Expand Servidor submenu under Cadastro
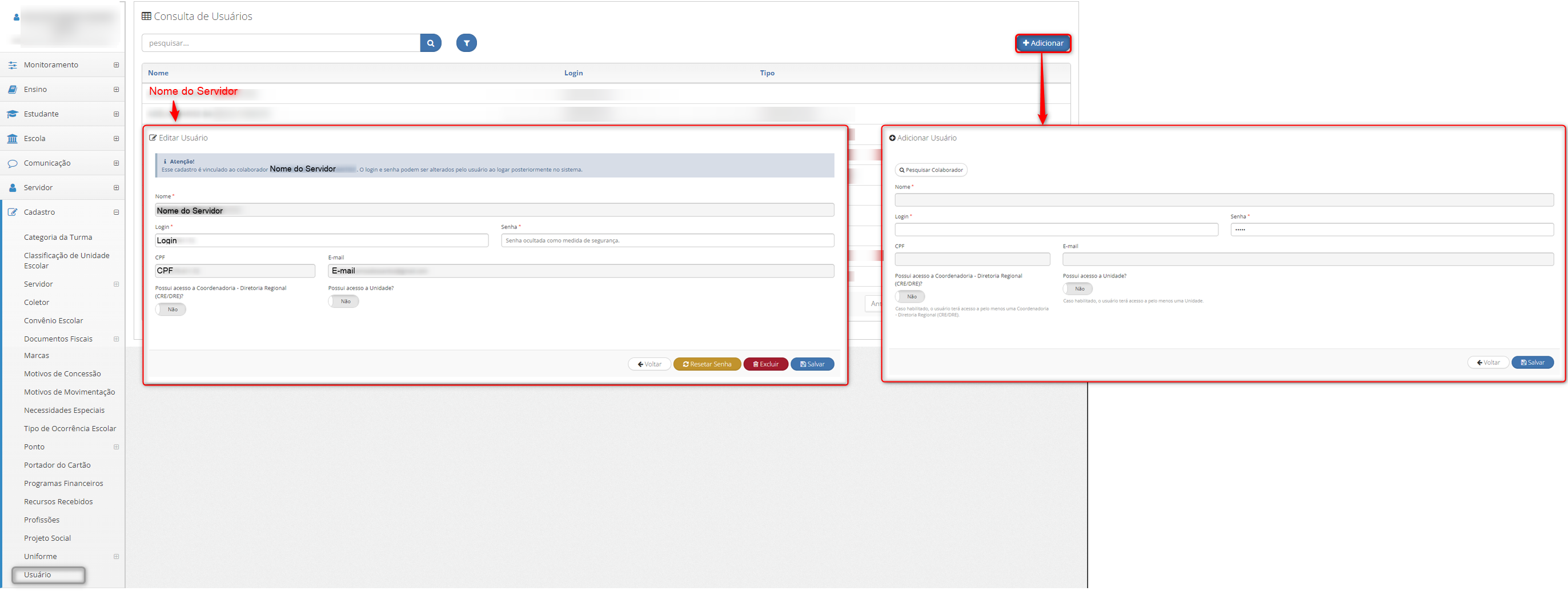The height and width of the screenshot is (591, 1568). (117, 284)
